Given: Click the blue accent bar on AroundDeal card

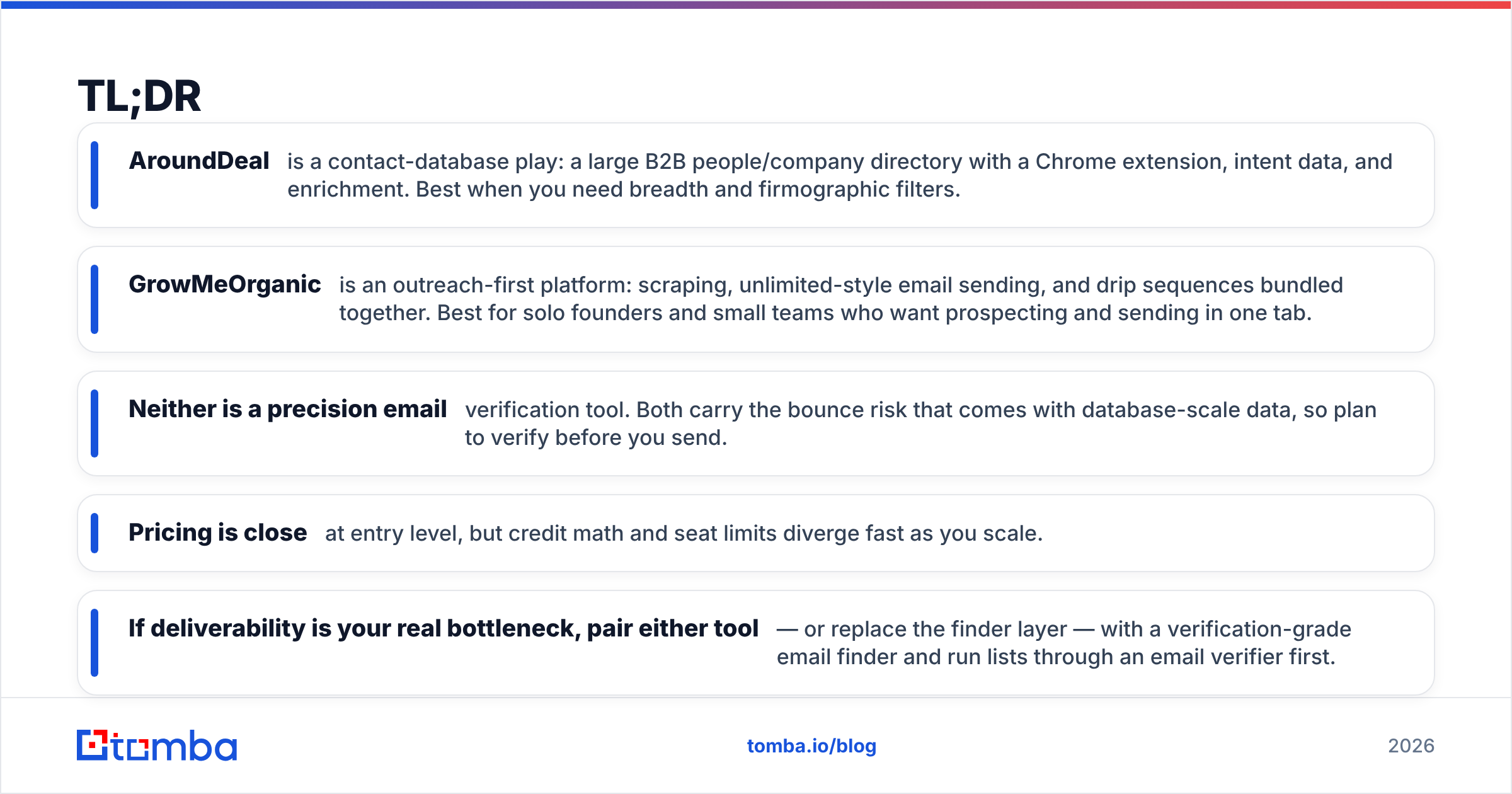Looking at the screenshot, I should 94,175.
